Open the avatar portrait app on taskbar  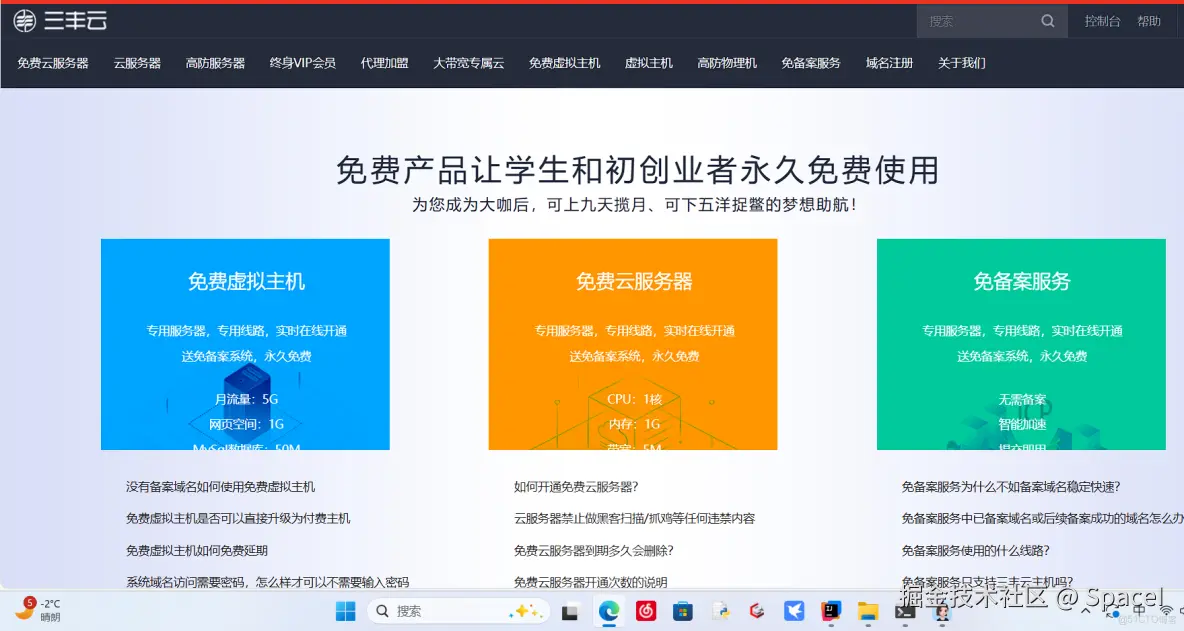pos(942,611)
